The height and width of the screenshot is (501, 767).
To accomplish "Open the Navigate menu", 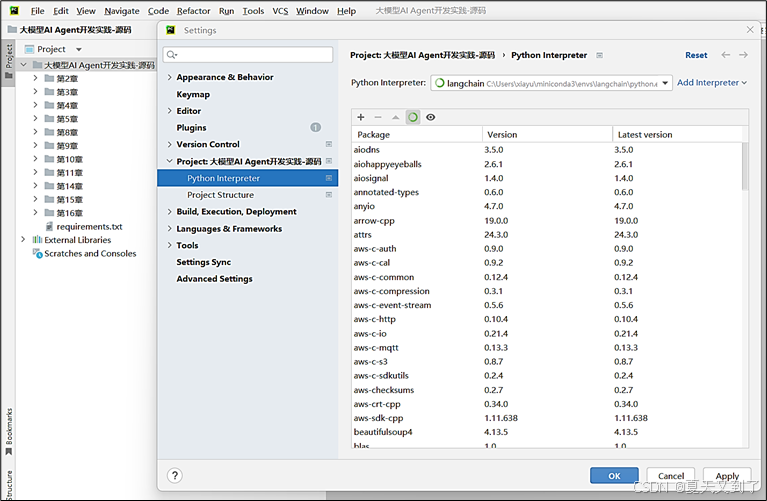I will (x=122, y=11).
